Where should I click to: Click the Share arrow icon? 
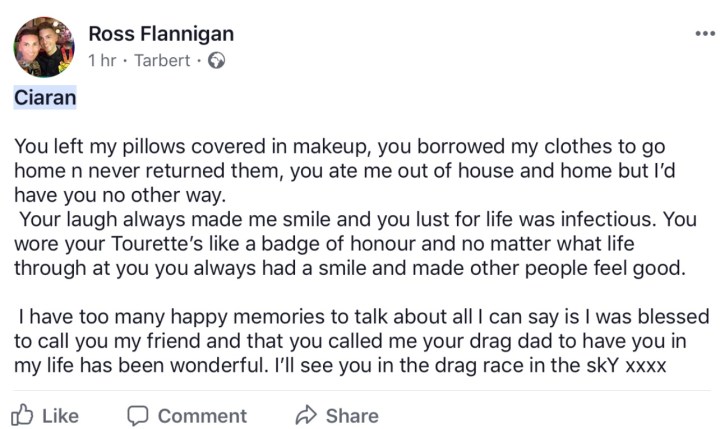305,415
